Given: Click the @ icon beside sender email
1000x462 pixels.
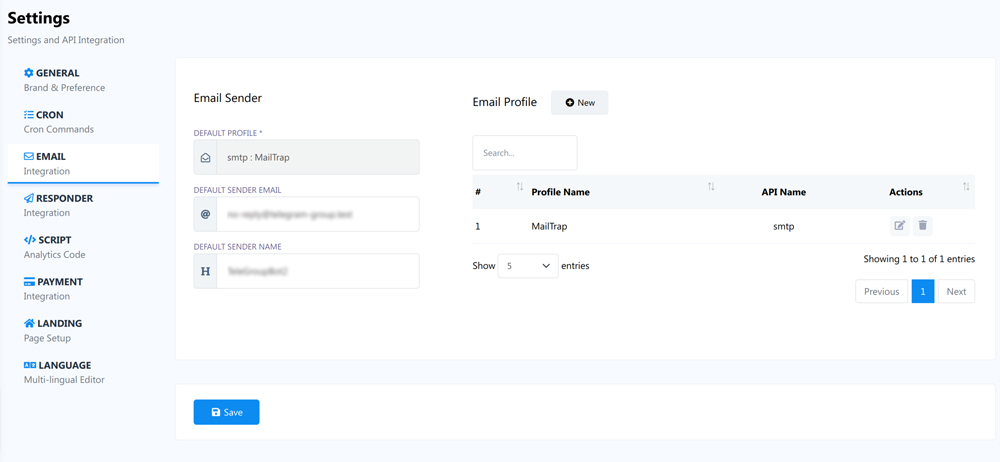Looking at the screenshot, I should 206,214.
